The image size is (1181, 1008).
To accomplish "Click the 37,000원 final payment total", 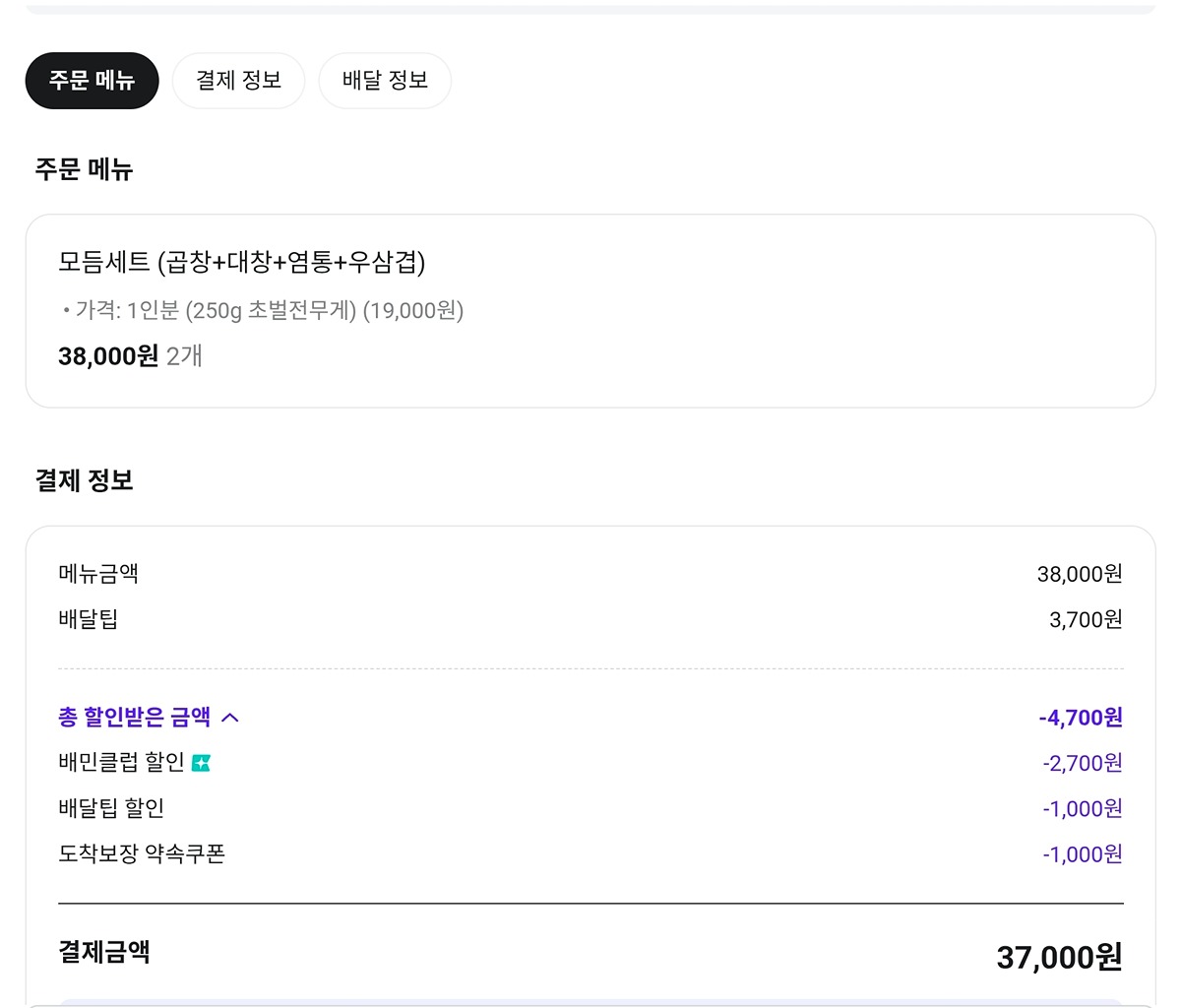I will (1059, 957).
